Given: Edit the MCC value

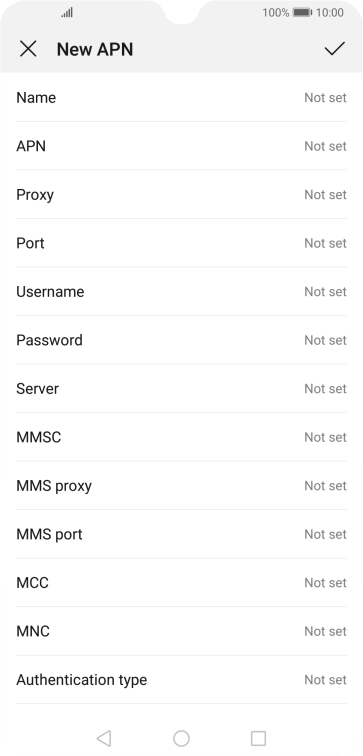Looking at the screenshot, I should click(181, 582).
